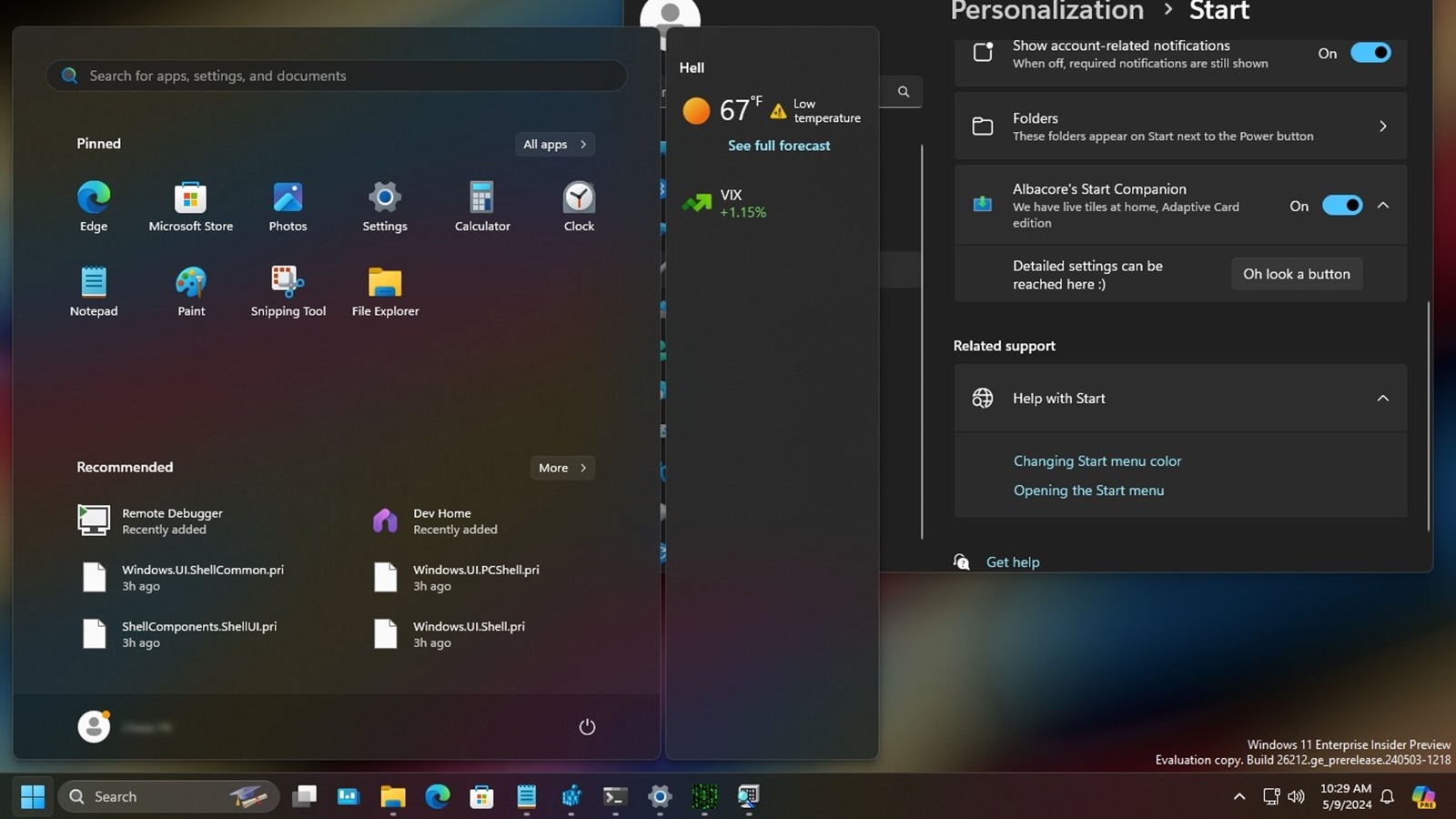Disable Albacore's Start Companion
The width and height of the screenshot is (1456, 819).
pos(1342,206)
